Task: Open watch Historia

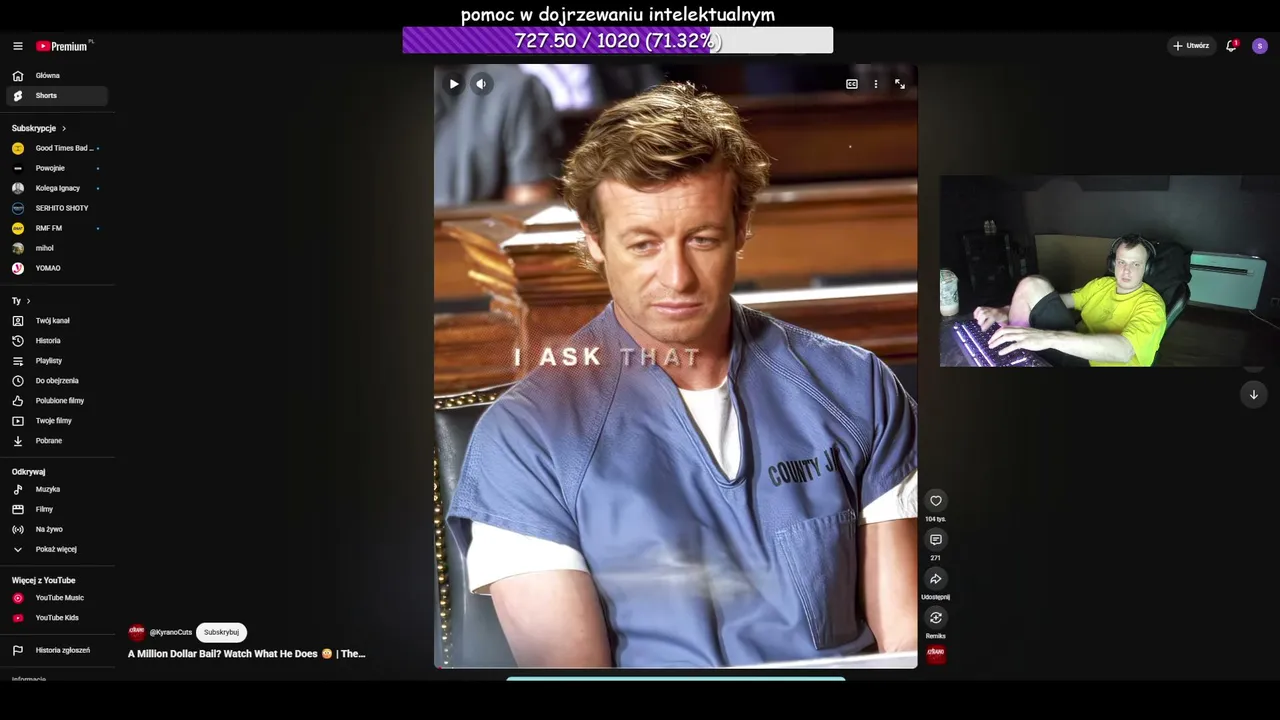Action: (57, 341)
